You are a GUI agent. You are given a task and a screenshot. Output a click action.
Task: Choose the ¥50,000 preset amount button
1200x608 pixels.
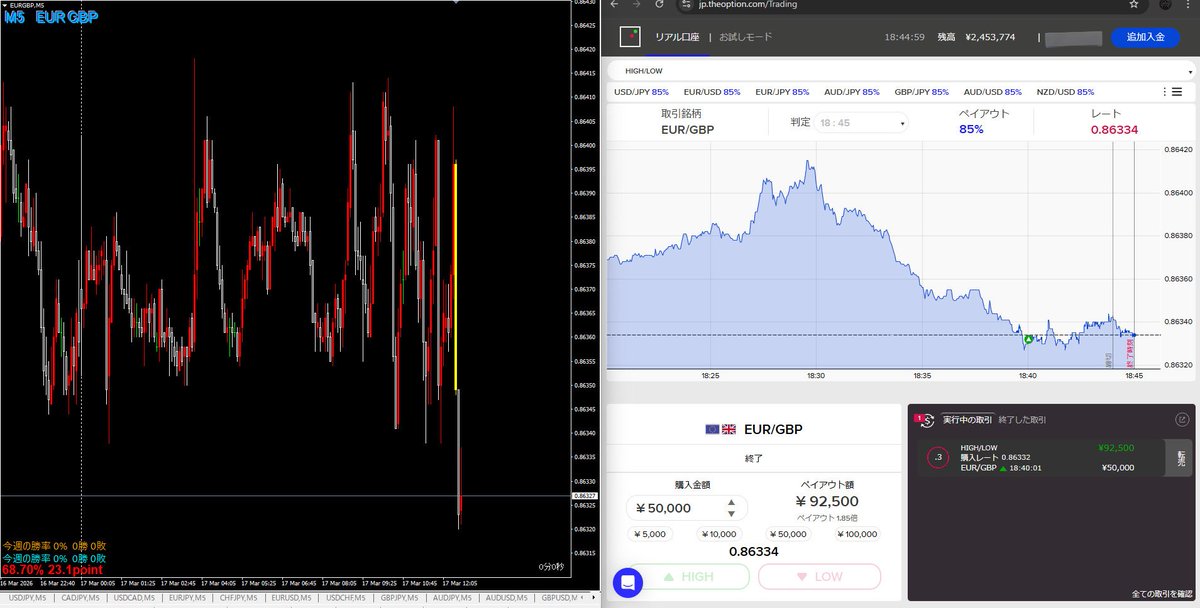coord(789,534)
